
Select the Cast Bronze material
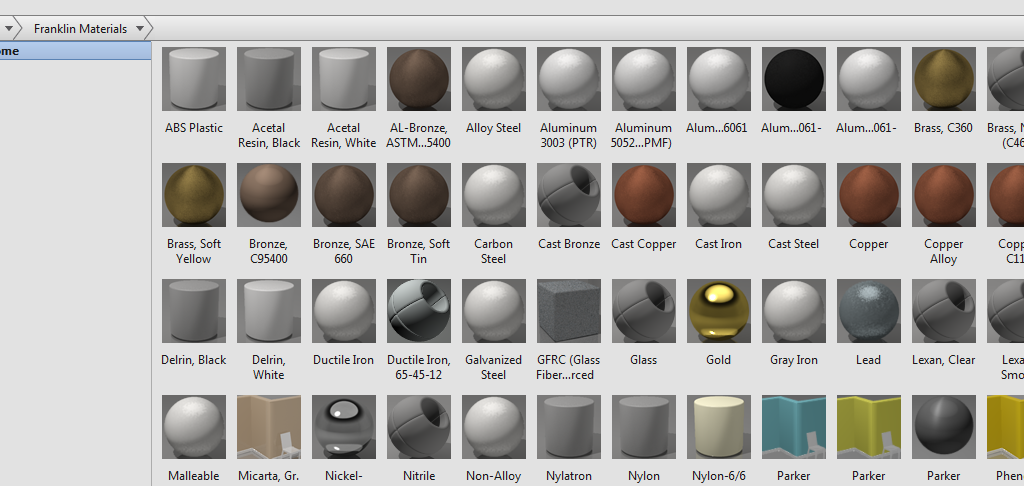(x=569, y=195)
